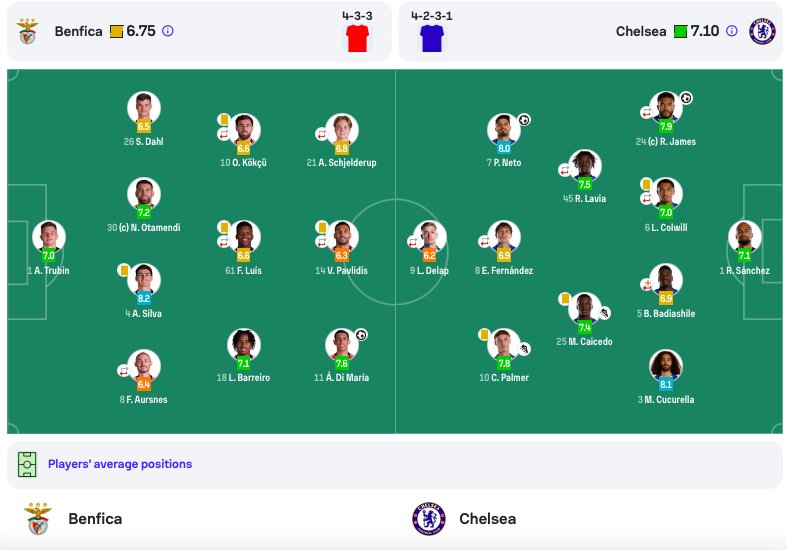Click goalkeeper R. Sánchez's avatar

click(744, 237)
